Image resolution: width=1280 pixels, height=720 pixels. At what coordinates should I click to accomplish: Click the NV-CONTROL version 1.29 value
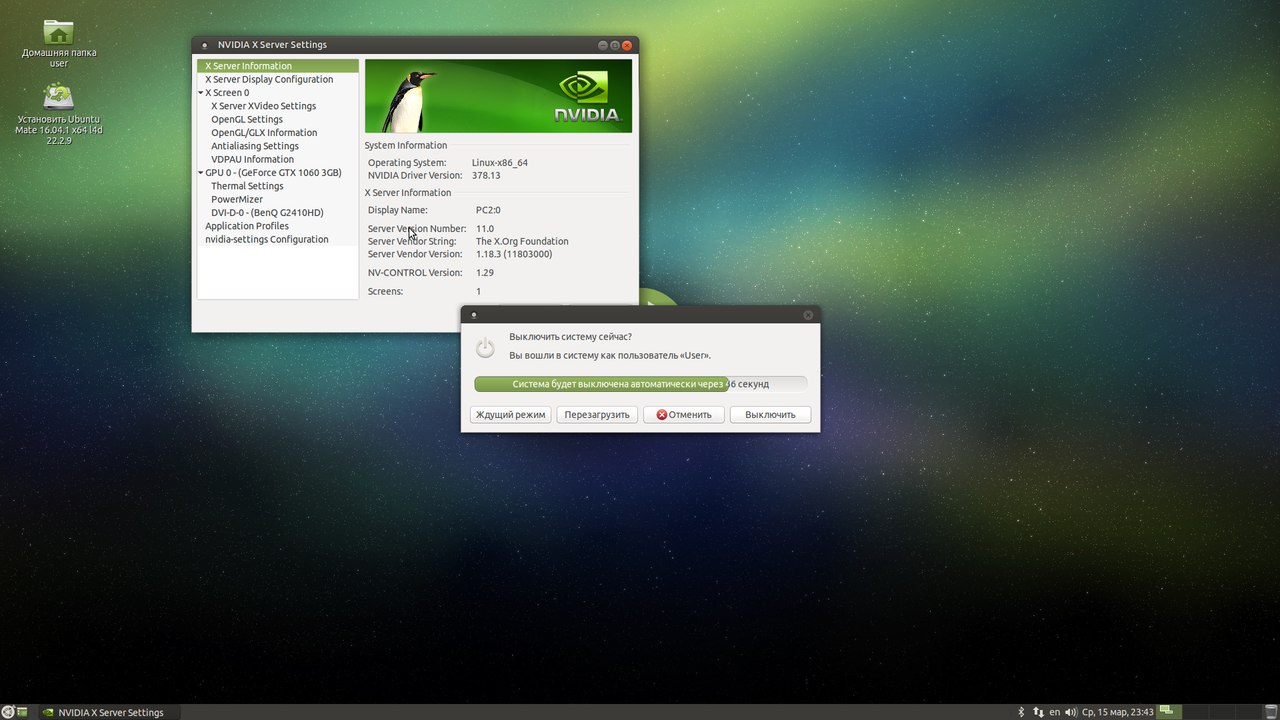point(485,272)
